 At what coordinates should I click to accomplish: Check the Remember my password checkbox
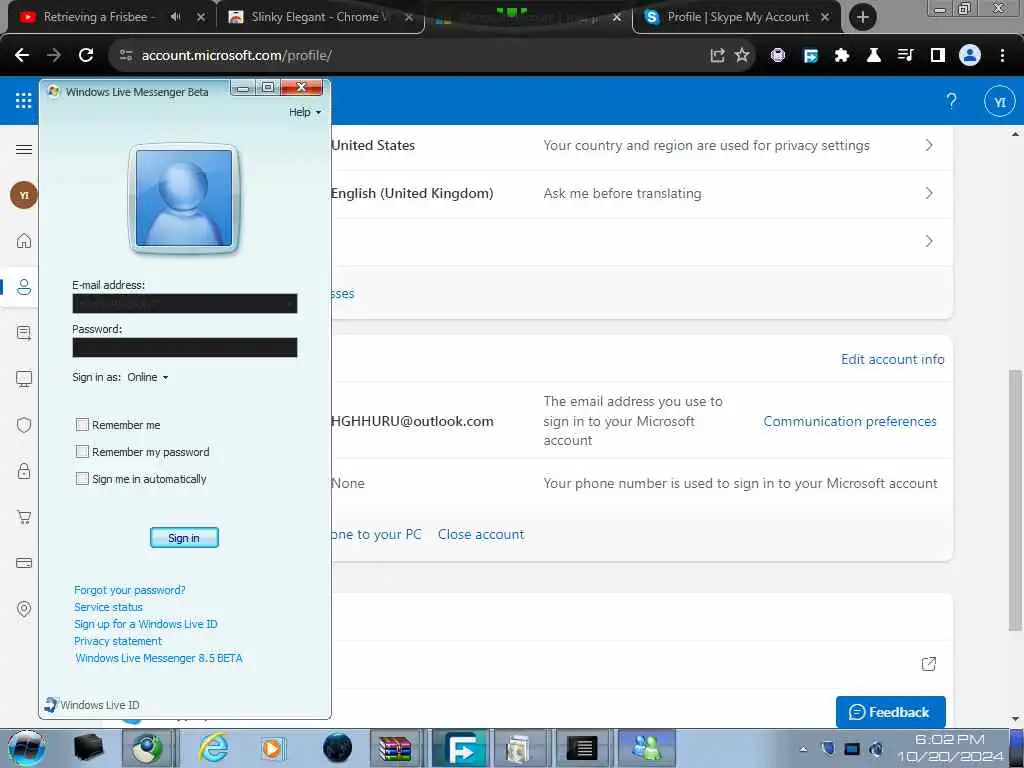tap(82, 451)
